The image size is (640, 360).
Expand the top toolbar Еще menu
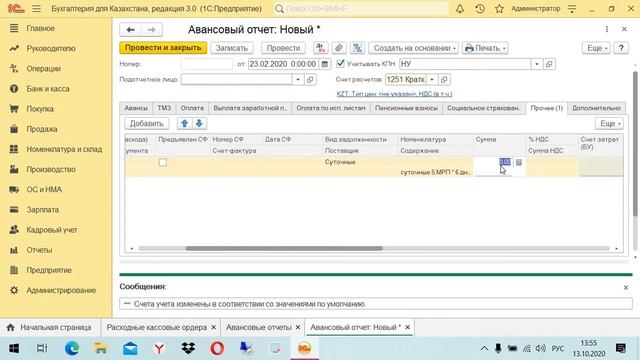tap(596, 48)
